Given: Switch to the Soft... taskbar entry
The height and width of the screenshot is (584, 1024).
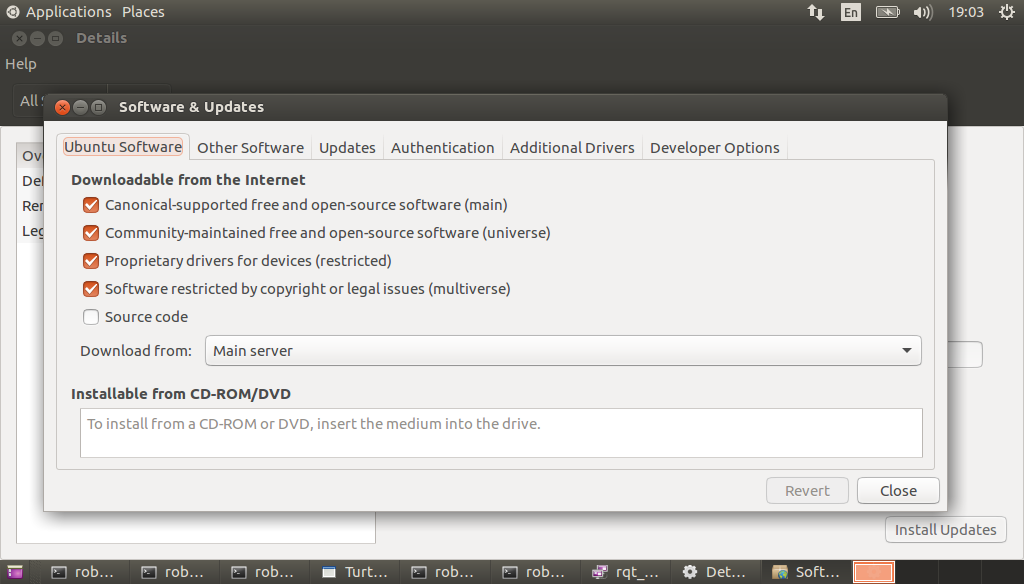Looking at the screenshot, I should [x=805, y=572].
